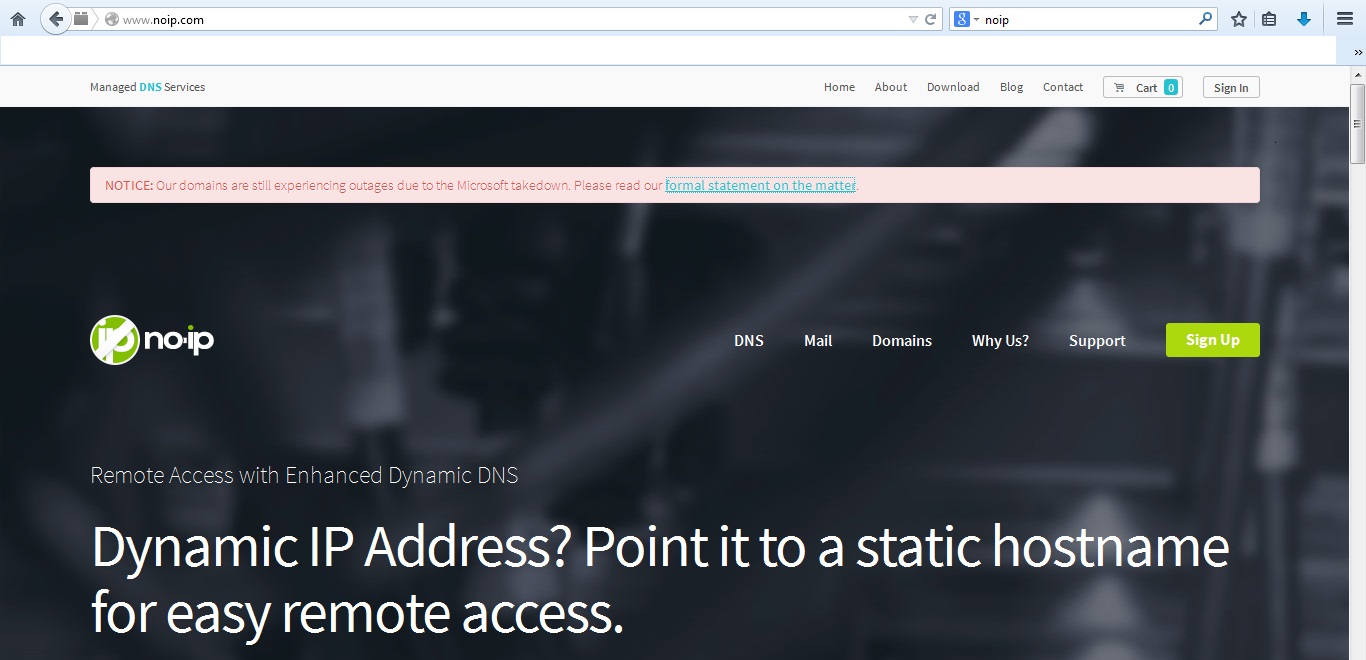The height and width of the screenshot is (660, 1366).
Task: Click the search magnifier icon
Action: [1206, 18]
